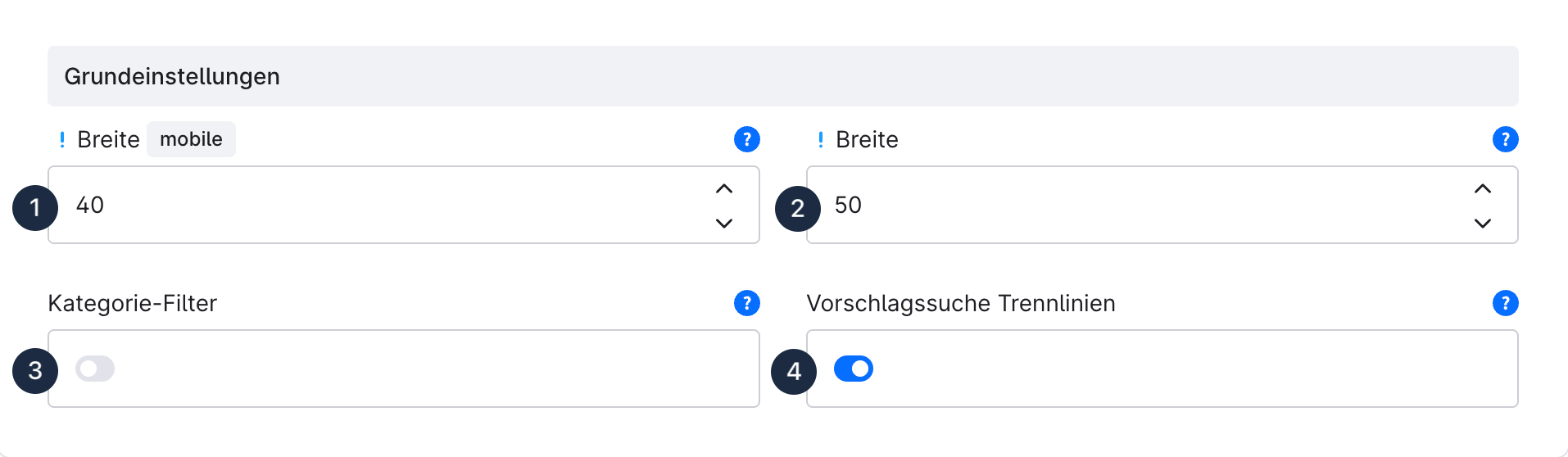Show help for Kategorie-Filter setting
1568x457 pixels.
(746, 303)
